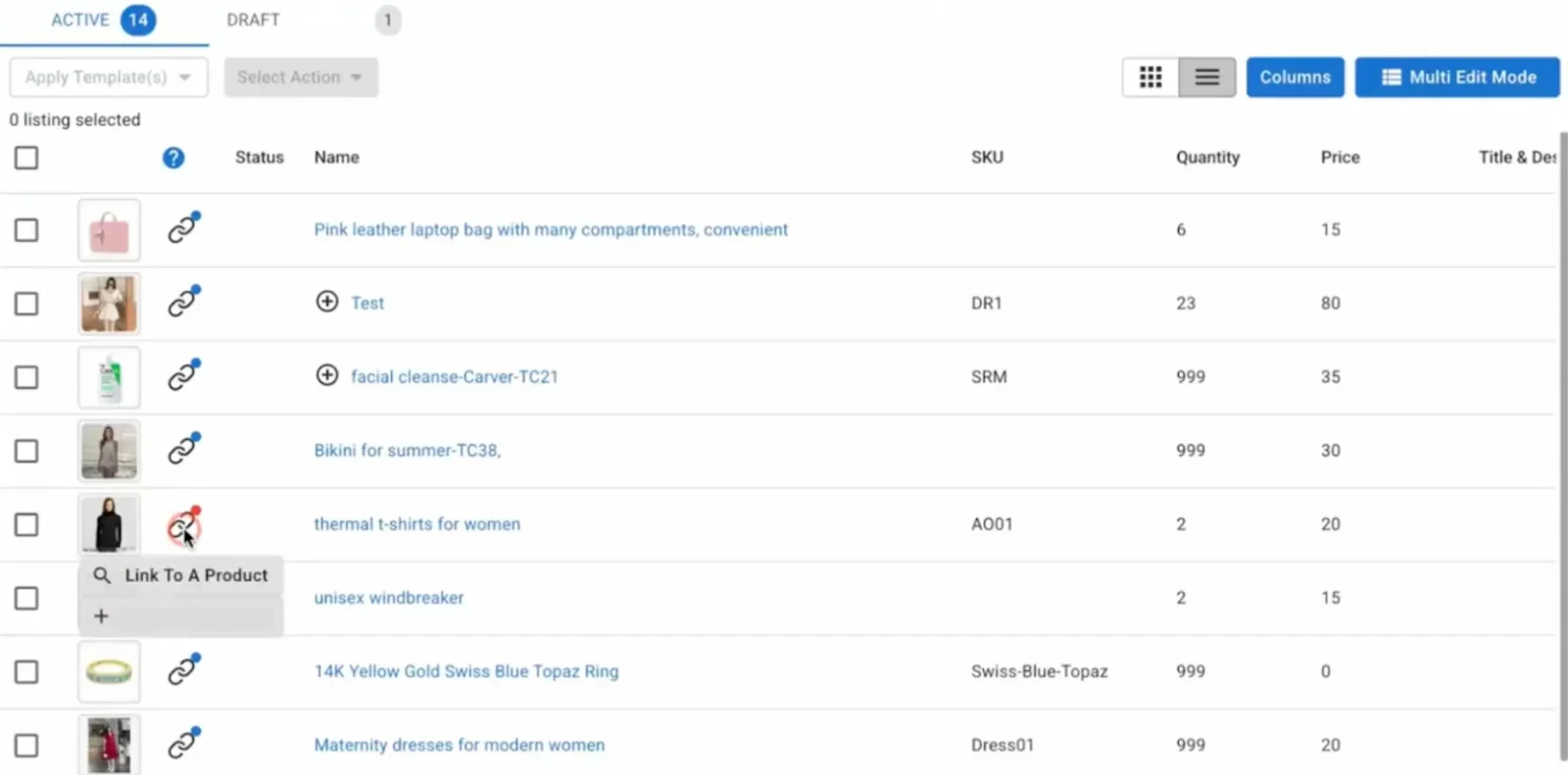
Task: Open Pink leather laptop bag listing link
Action: [x=551, y=229]
